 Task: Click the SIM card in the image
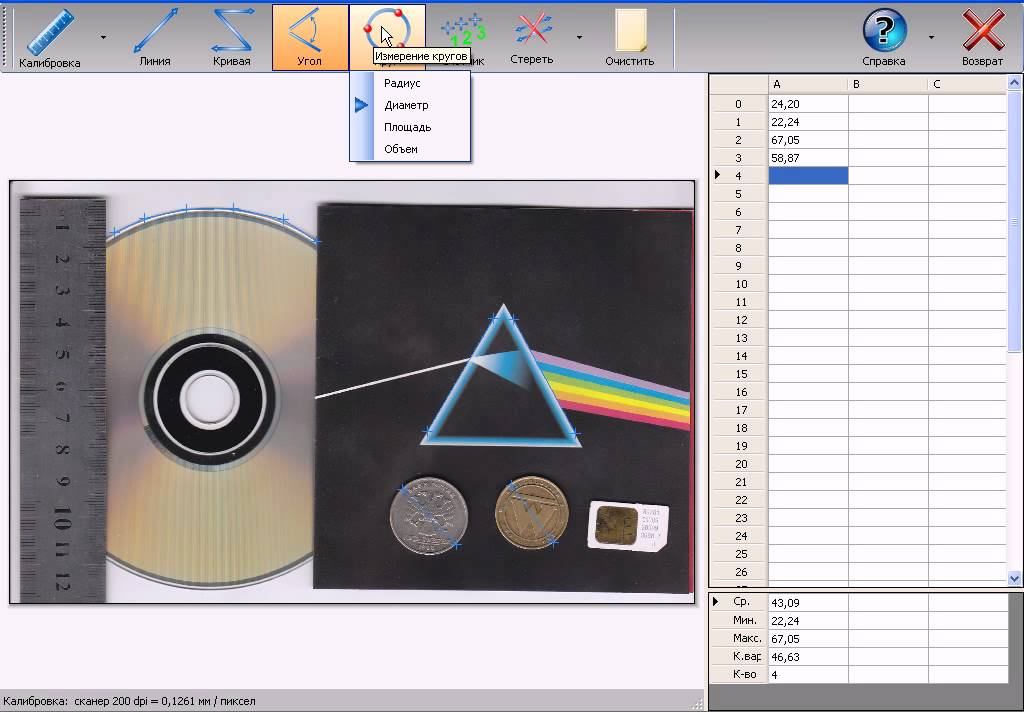[628, 526]
